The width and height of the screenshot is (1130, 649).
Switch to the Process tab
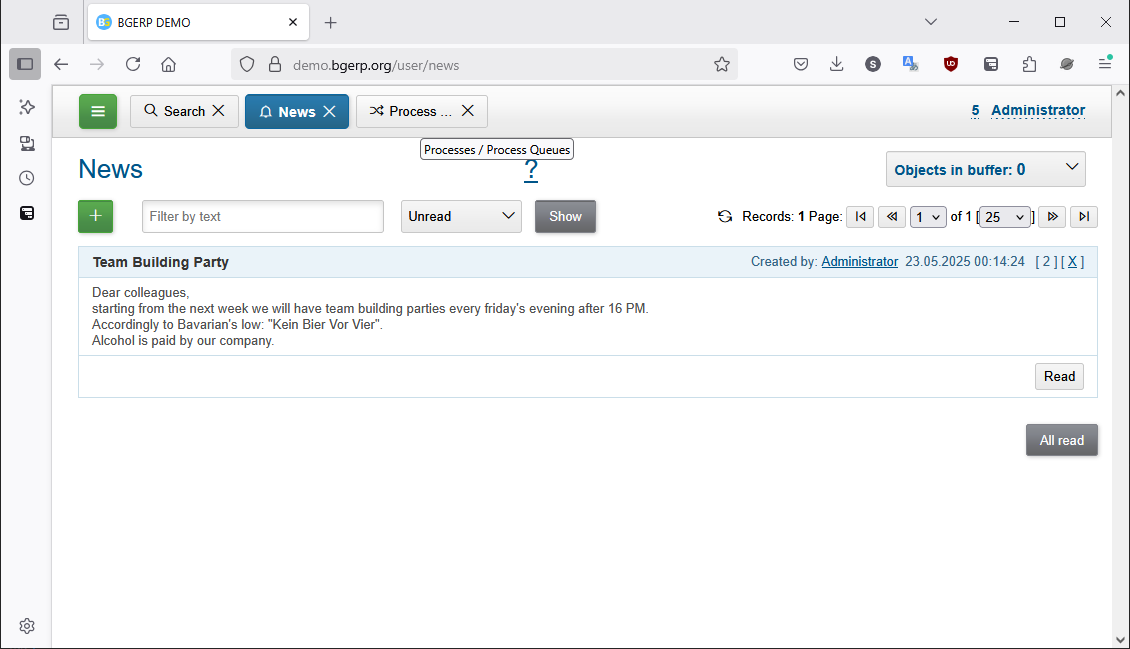(412, 111)
